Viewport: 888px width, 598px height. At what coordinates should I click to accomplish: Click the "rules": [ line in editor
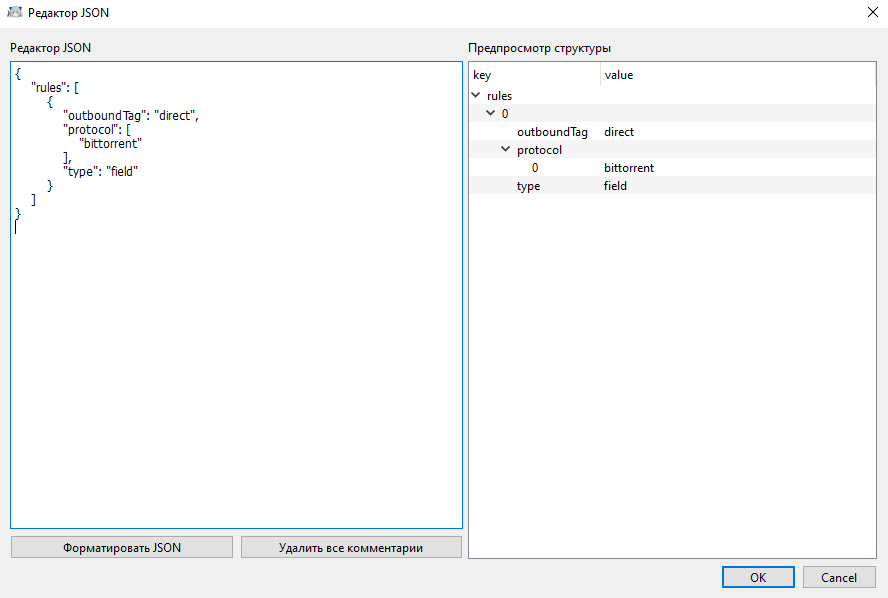coord(55,88)
